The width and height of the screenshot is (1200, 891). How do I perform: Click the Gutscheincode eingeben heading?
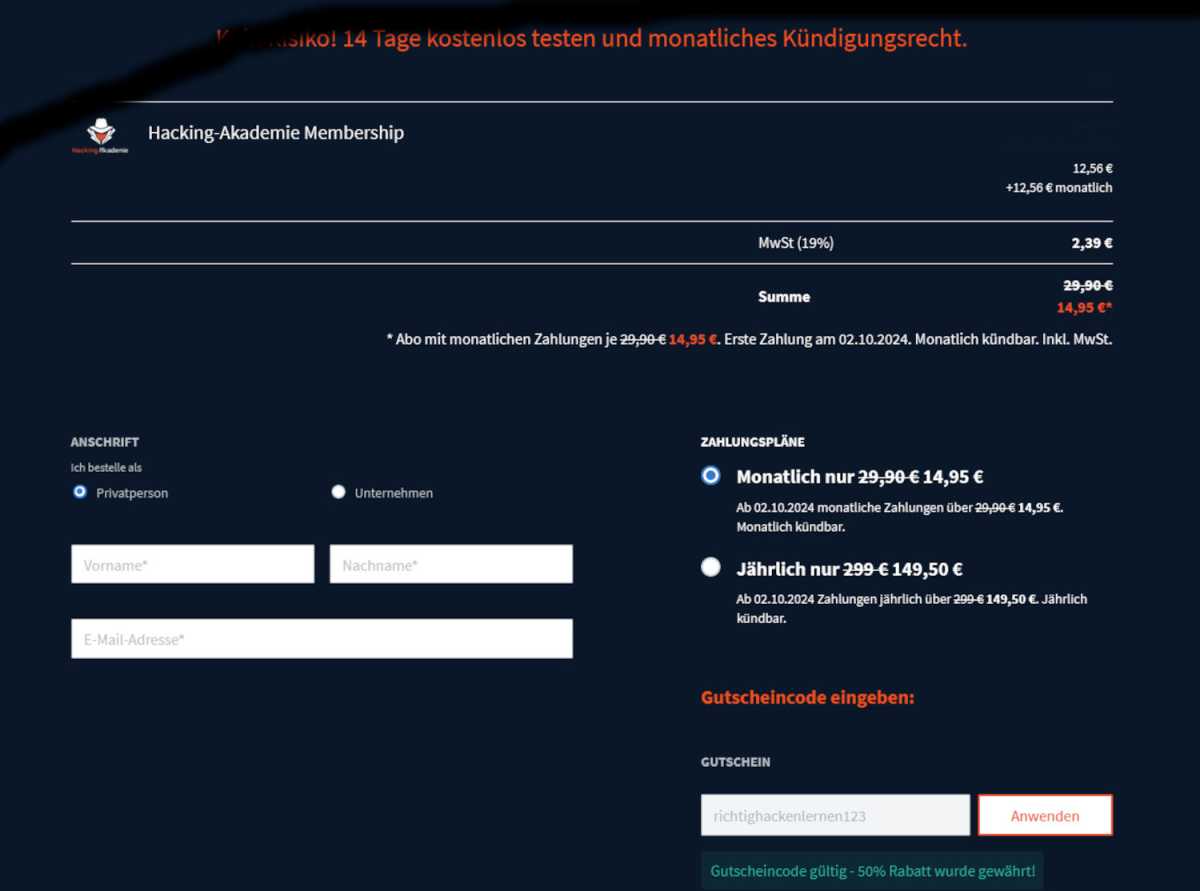[808, 697]
